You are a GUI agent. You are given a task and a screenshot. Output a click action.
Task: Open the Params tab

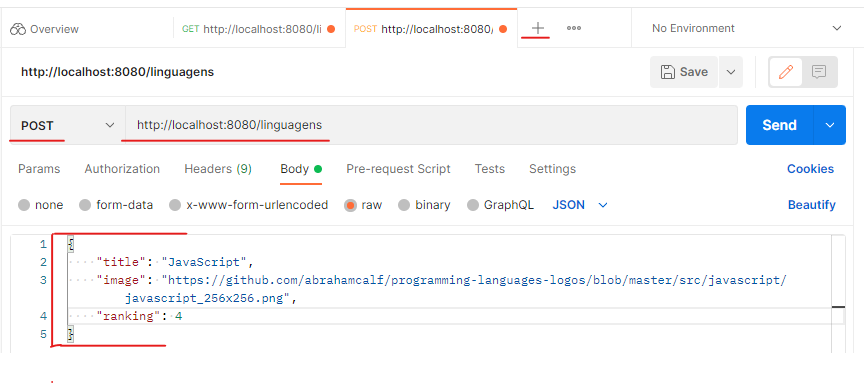(x=39, y=169)
